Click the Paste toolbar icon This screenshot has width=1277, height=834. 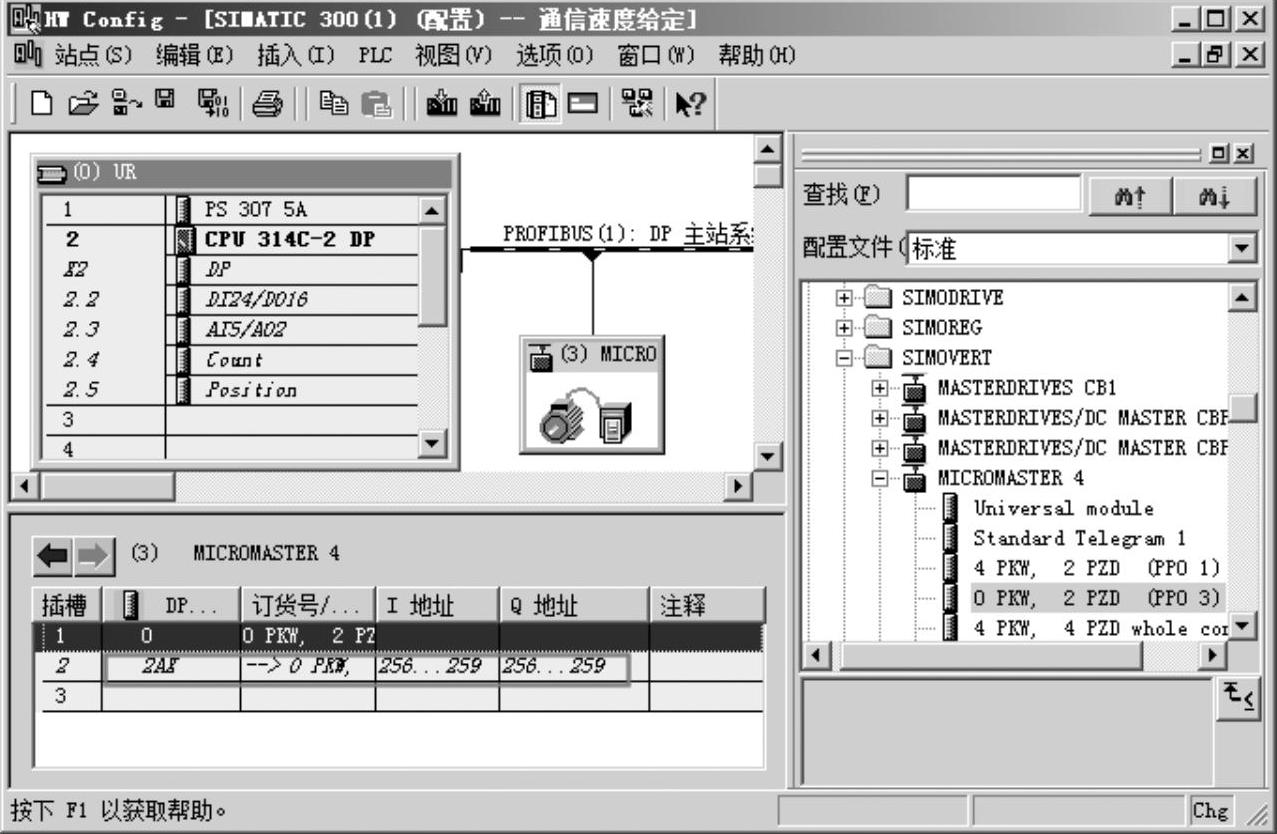[x=376, y=104]
